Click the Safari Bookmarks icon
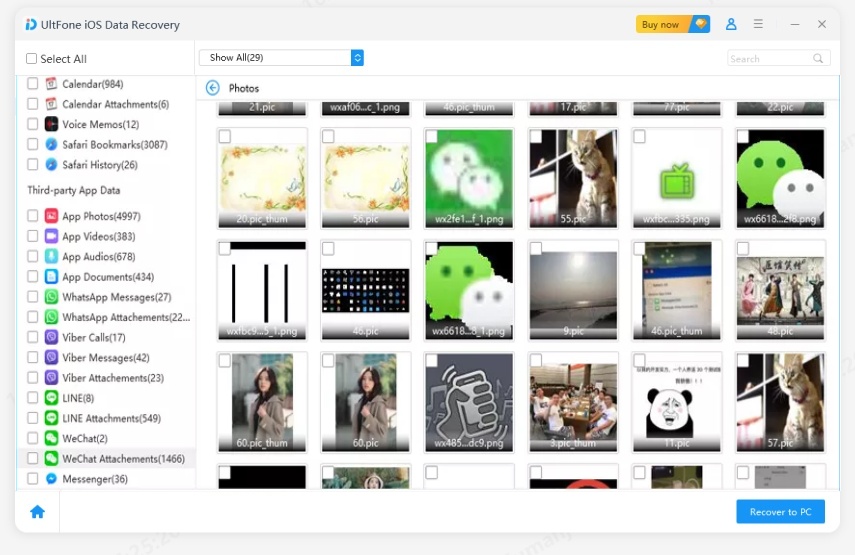Viewport: 855px width, 555px height. (x=51, y=145)
